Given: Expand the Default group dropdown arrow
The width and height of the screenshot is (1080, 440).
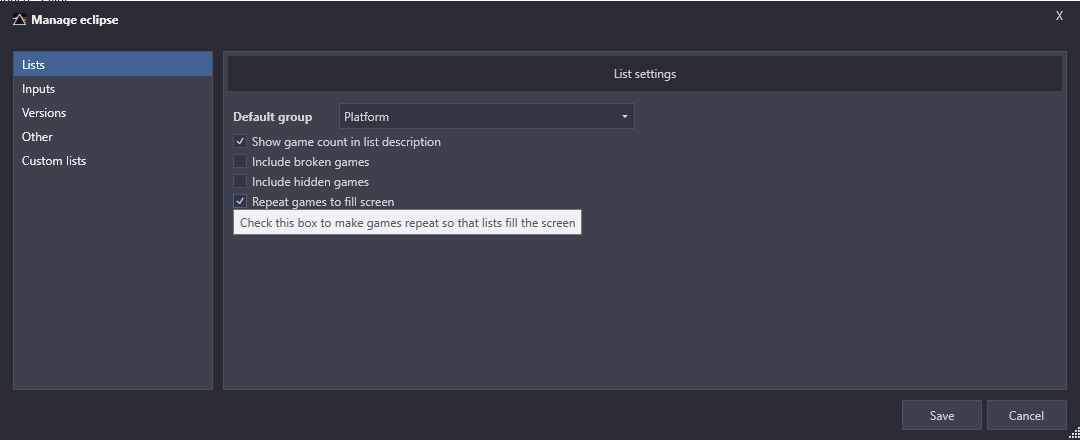Looking at the screenshot, I should point(625,117).
